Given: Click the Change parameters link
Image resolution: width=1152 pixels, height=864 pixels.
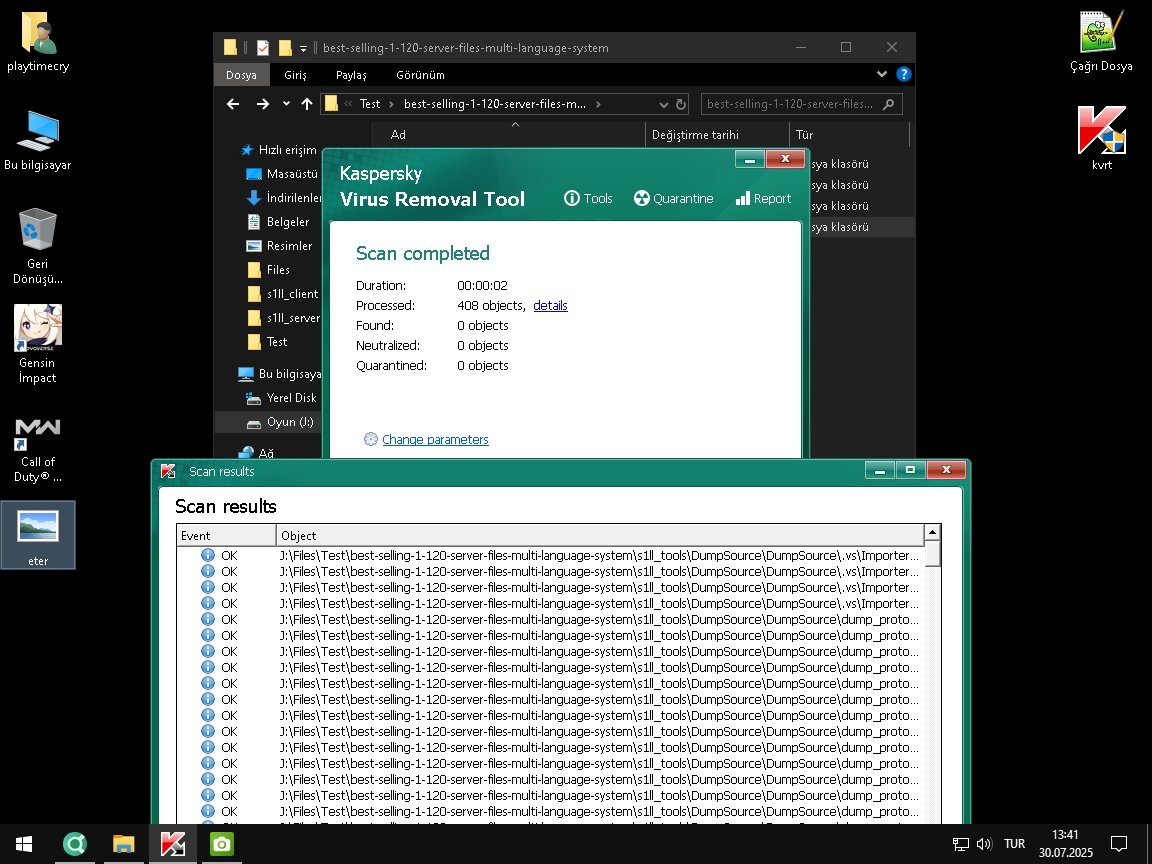Looking at the screenshot, I should pyautogui.click(x=435, y=440).
